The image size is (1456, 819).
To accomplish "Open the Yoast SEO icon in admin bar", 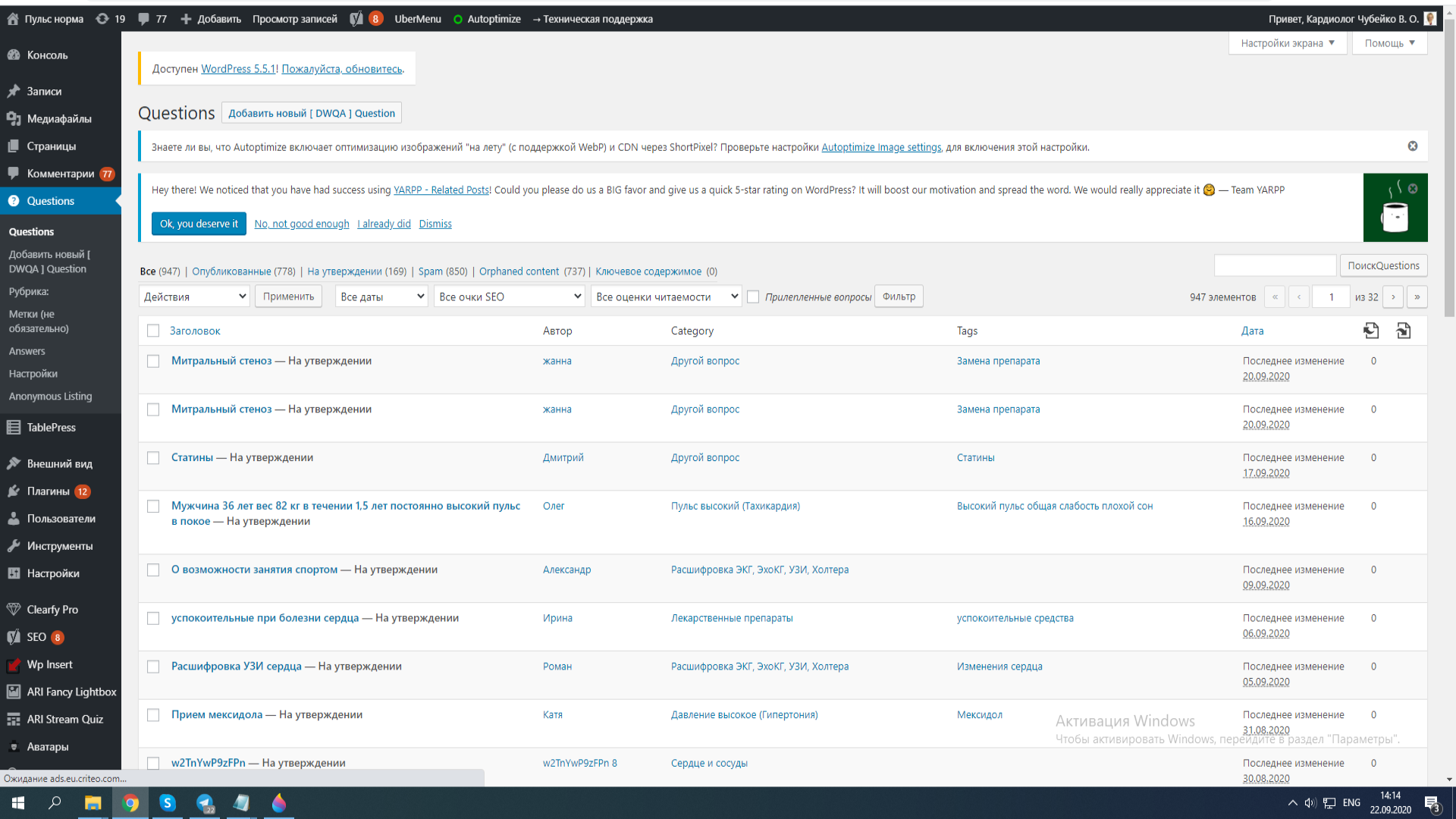I will 356,19.
